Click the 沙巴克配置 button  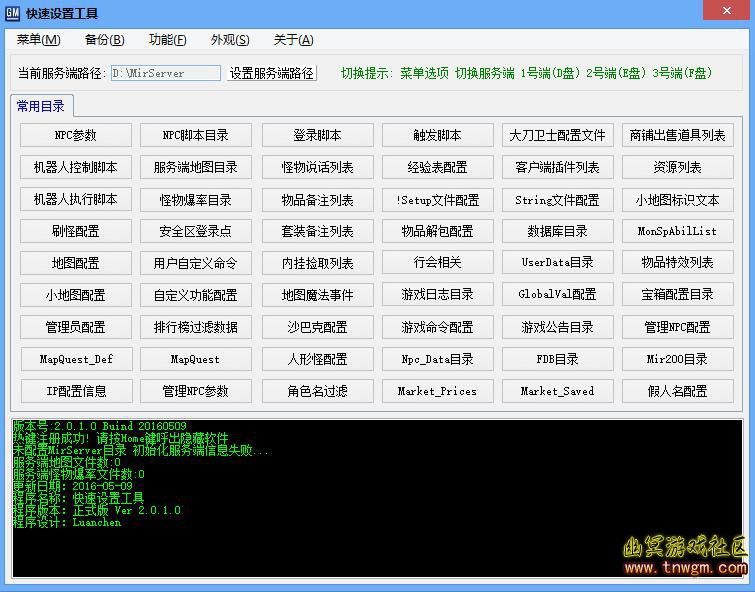click(317, 327)
